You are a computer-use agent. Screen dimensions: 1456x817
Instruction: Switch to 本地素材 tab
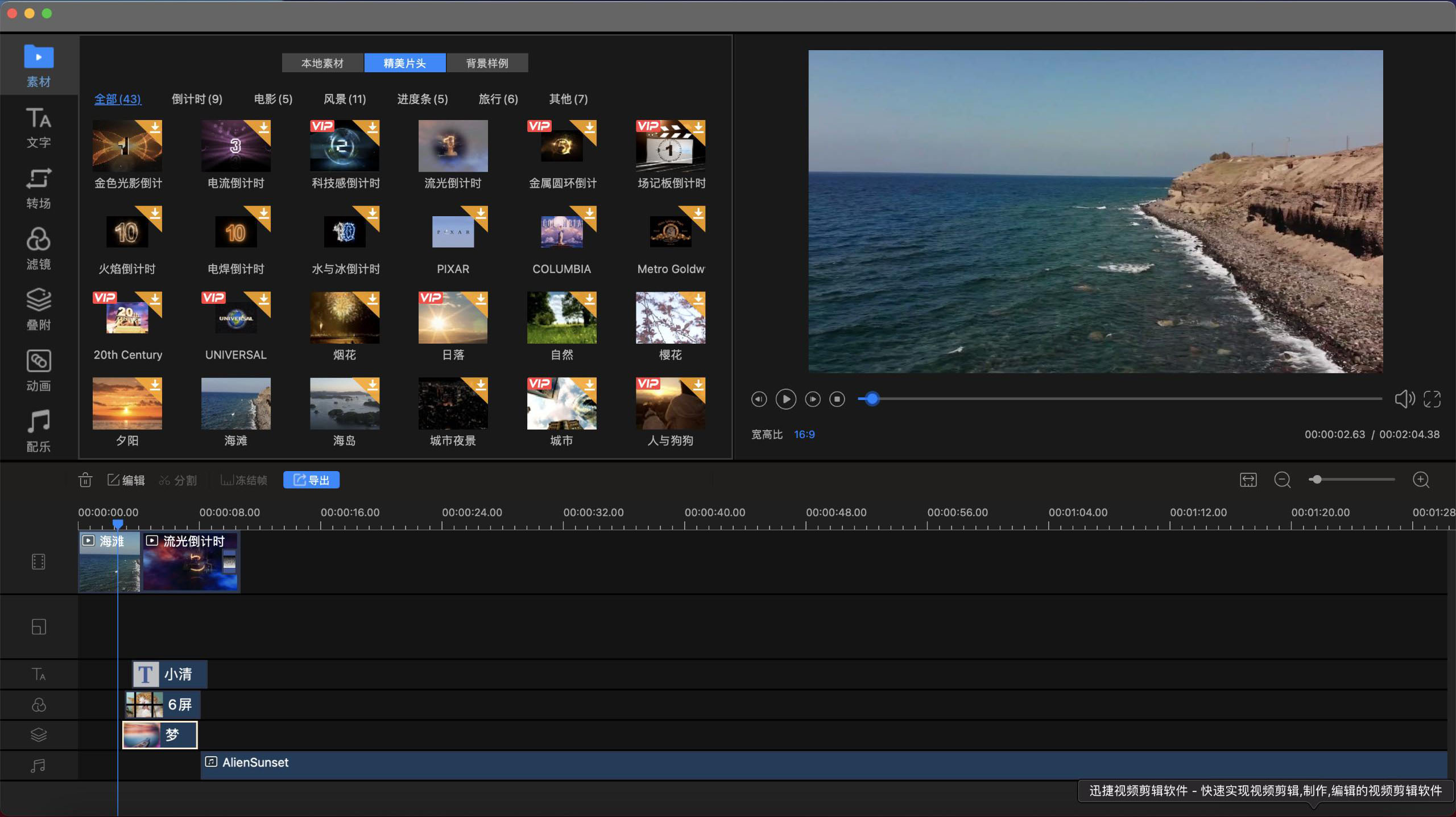coord(323,63)
